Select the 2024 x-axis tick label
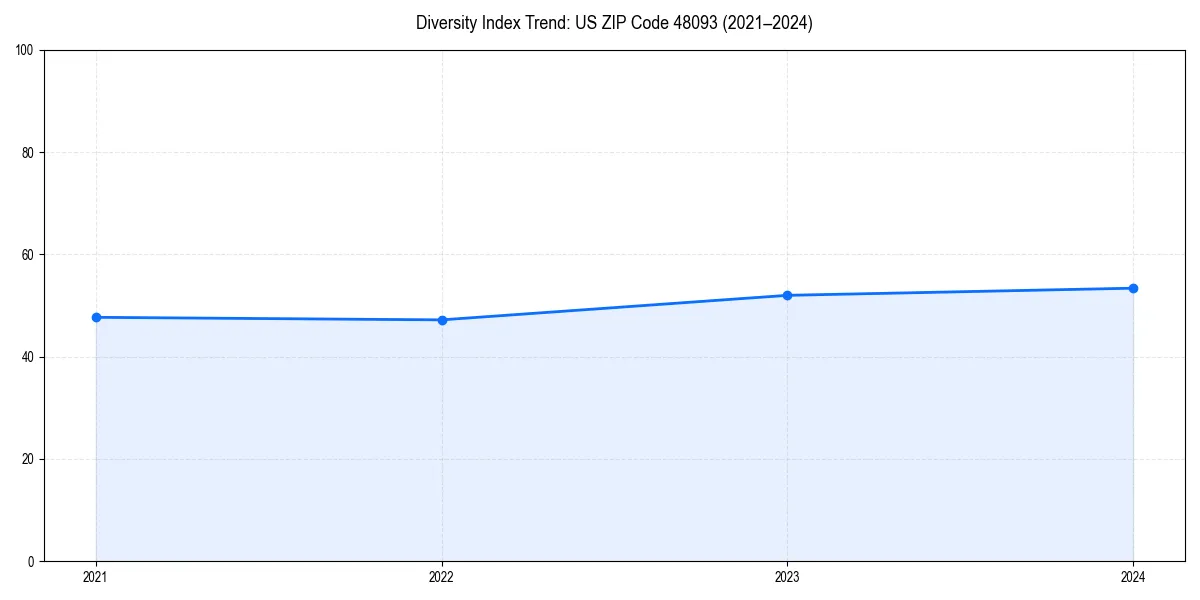 coord(1134,577)
